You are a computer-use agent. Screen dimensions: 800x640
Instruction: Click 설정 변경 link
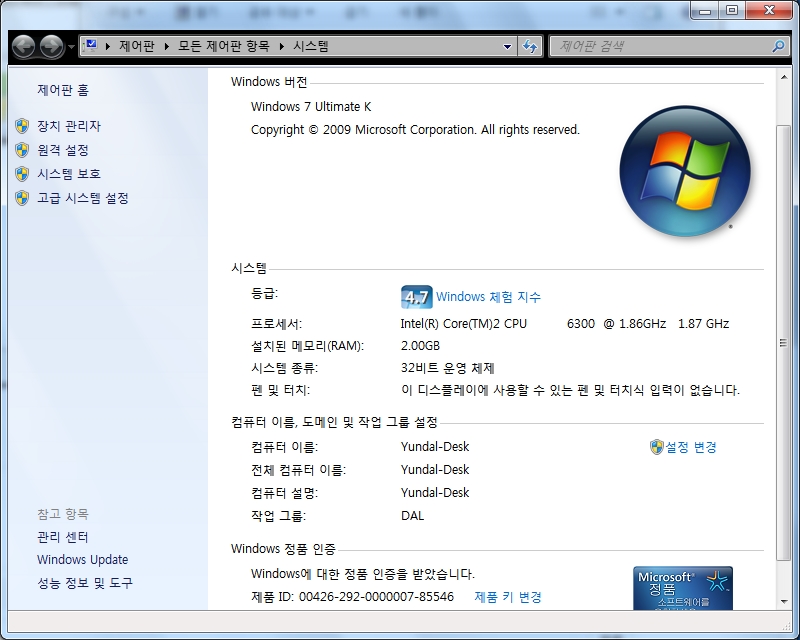click(691, 447)
